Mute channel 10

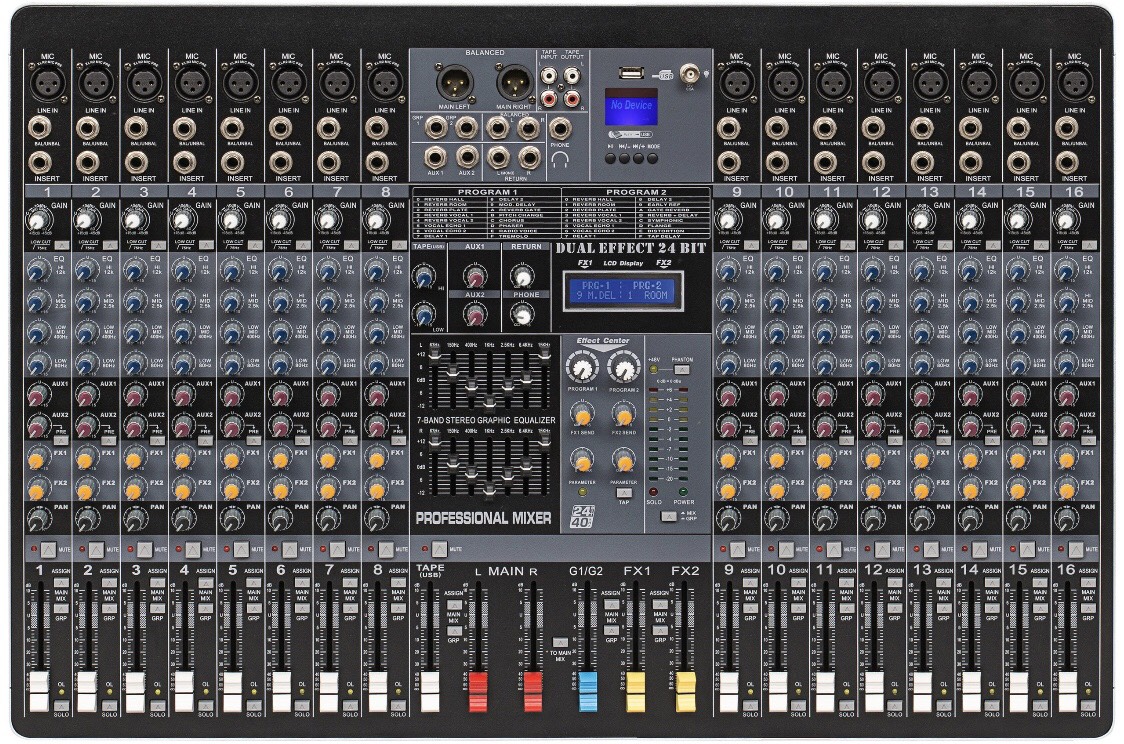point(786,550)
